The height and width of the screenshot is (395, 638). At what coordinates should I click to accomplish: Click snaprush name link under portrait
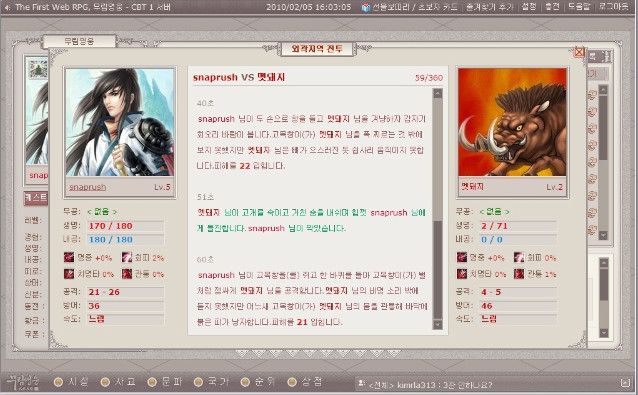pyautogui.click(x=87, y=187)
